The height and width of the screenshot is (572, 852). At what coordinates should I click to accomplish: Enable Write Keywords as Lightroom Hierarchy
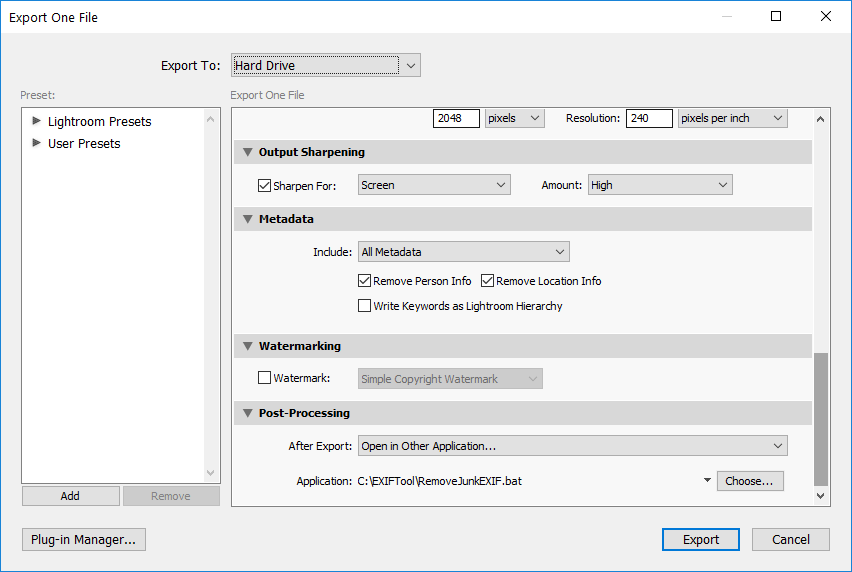click(x=364, y=306)
